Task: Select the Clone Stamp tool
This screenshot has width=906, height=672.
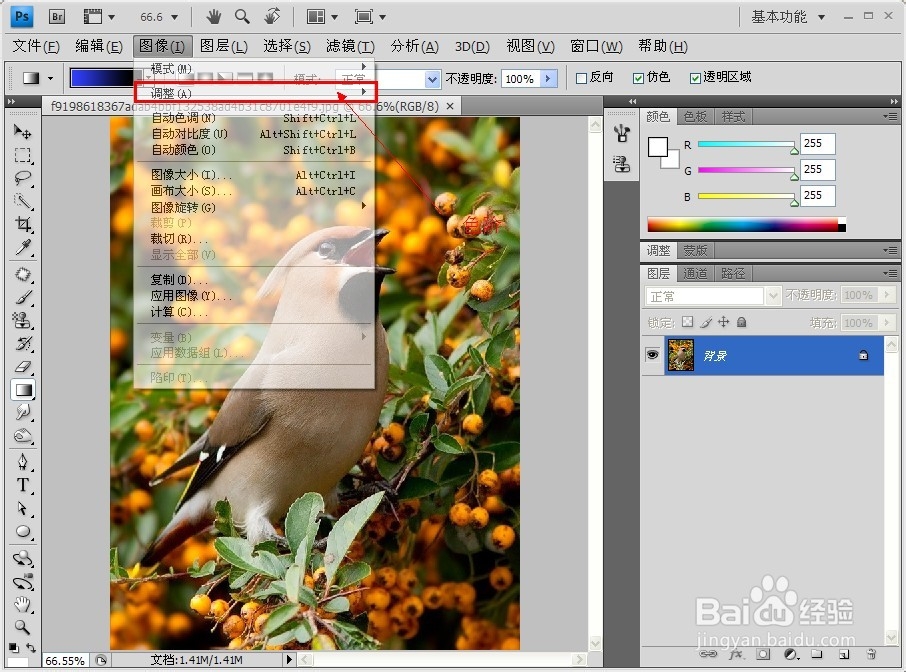Action: point(23,321)
